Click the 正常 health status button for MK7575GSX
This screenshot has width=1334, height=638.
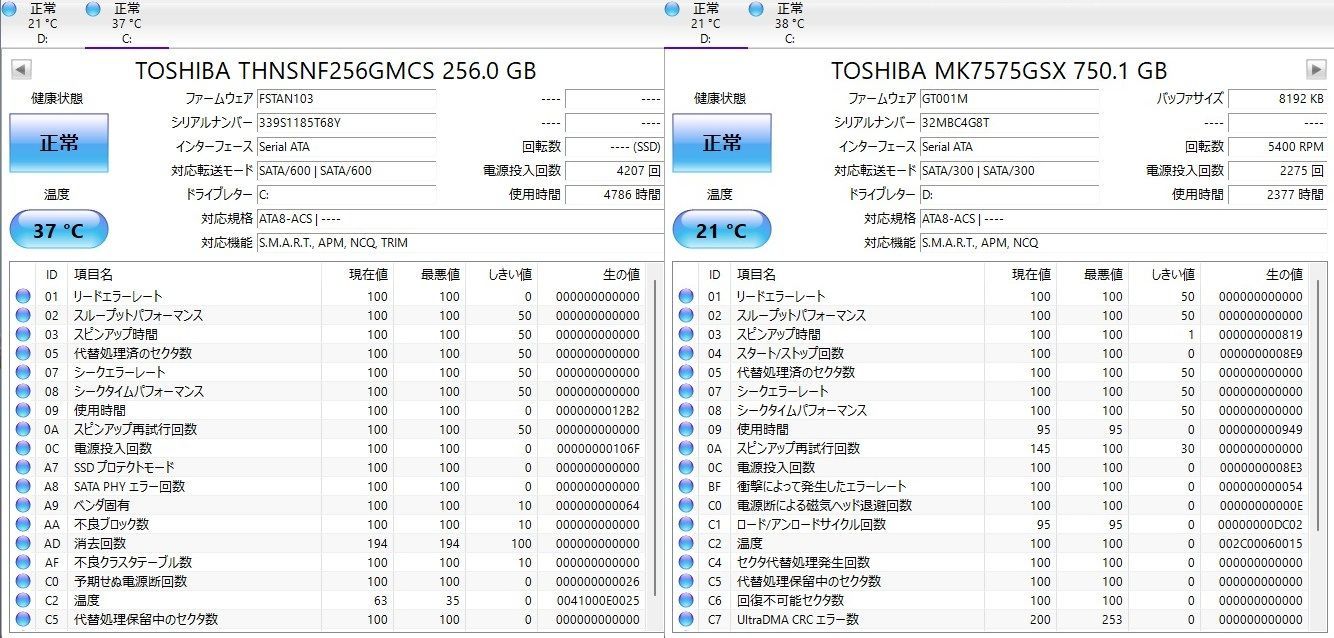click(722, 143)
